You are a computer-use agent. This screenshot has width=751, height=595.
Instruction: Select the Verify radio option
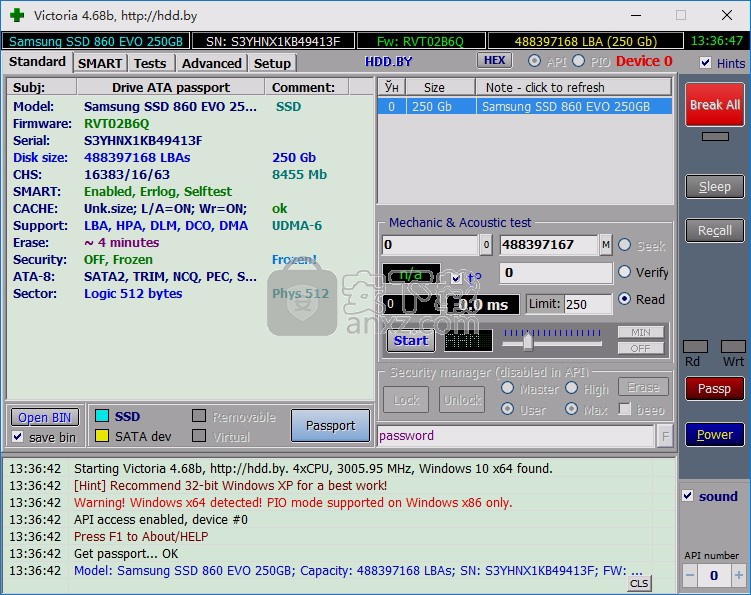click(x=624, y=272)
